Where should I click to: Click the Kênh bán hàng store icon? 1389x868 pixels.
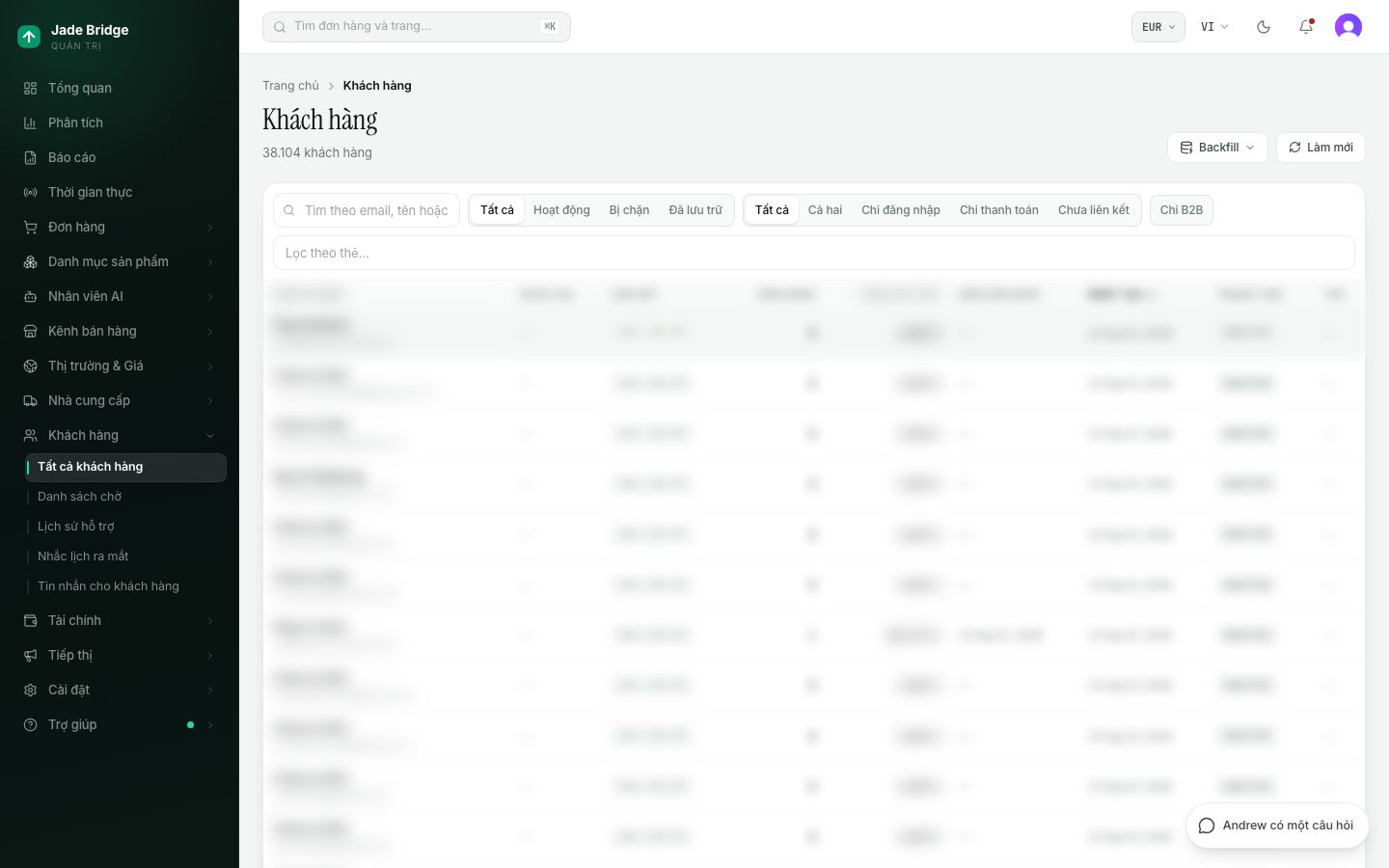click(x=30, y=331)
